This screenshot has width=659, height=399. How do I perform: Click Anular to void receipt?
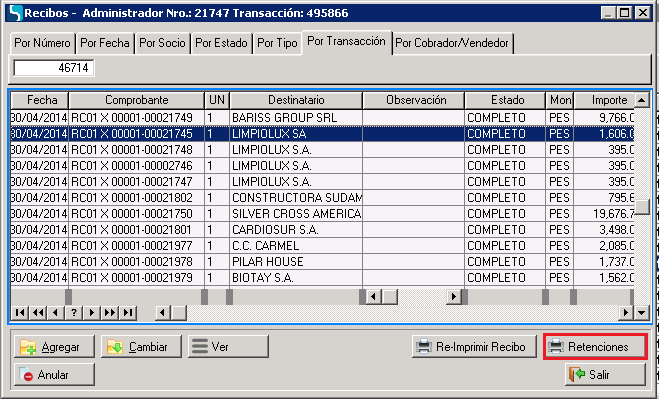tap(54, 375)
